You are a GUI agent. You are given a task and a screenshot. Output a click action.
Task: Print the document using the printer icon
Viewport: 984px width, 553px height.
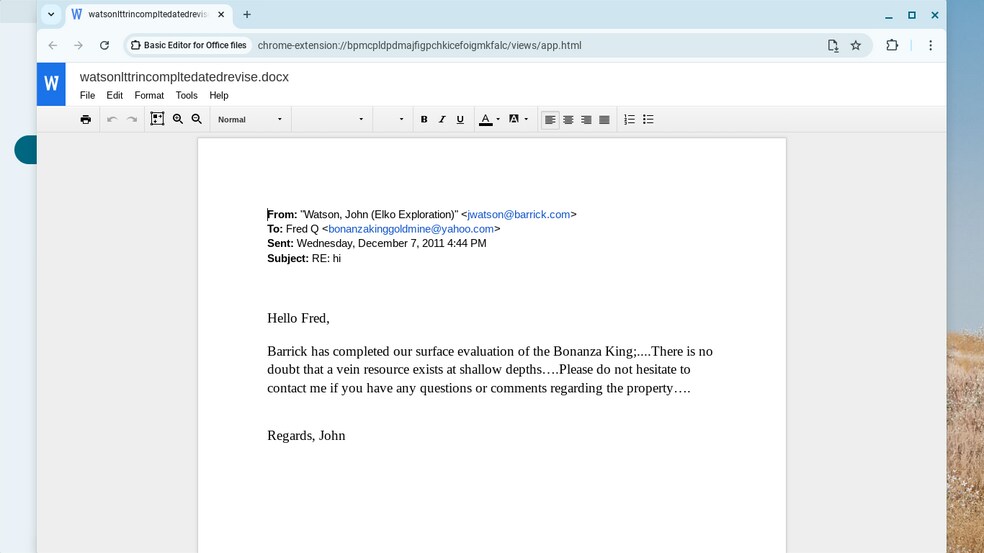(x=85, y=119)
